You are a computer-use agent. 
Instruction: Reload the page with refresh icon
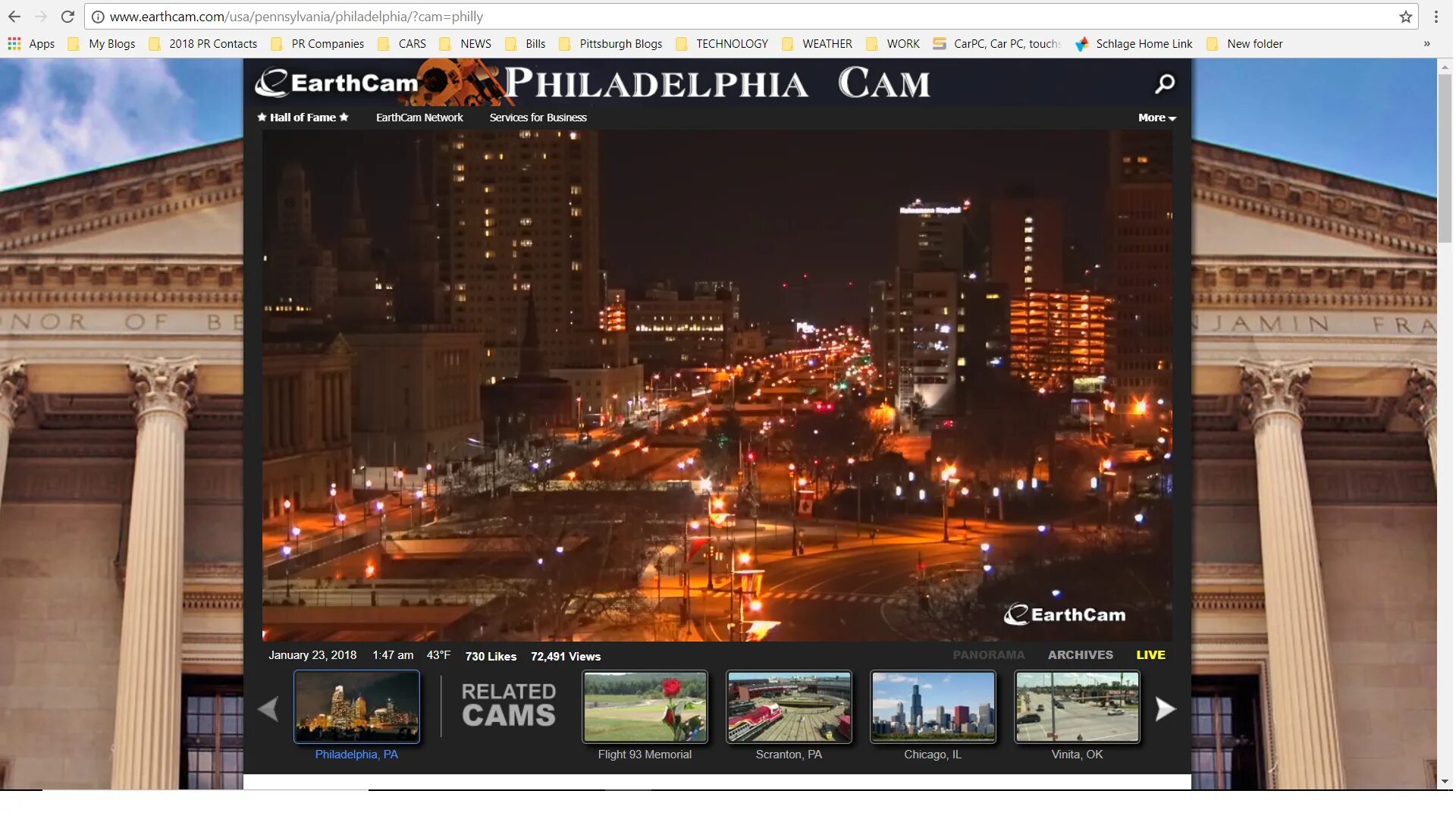coord(67,17)
